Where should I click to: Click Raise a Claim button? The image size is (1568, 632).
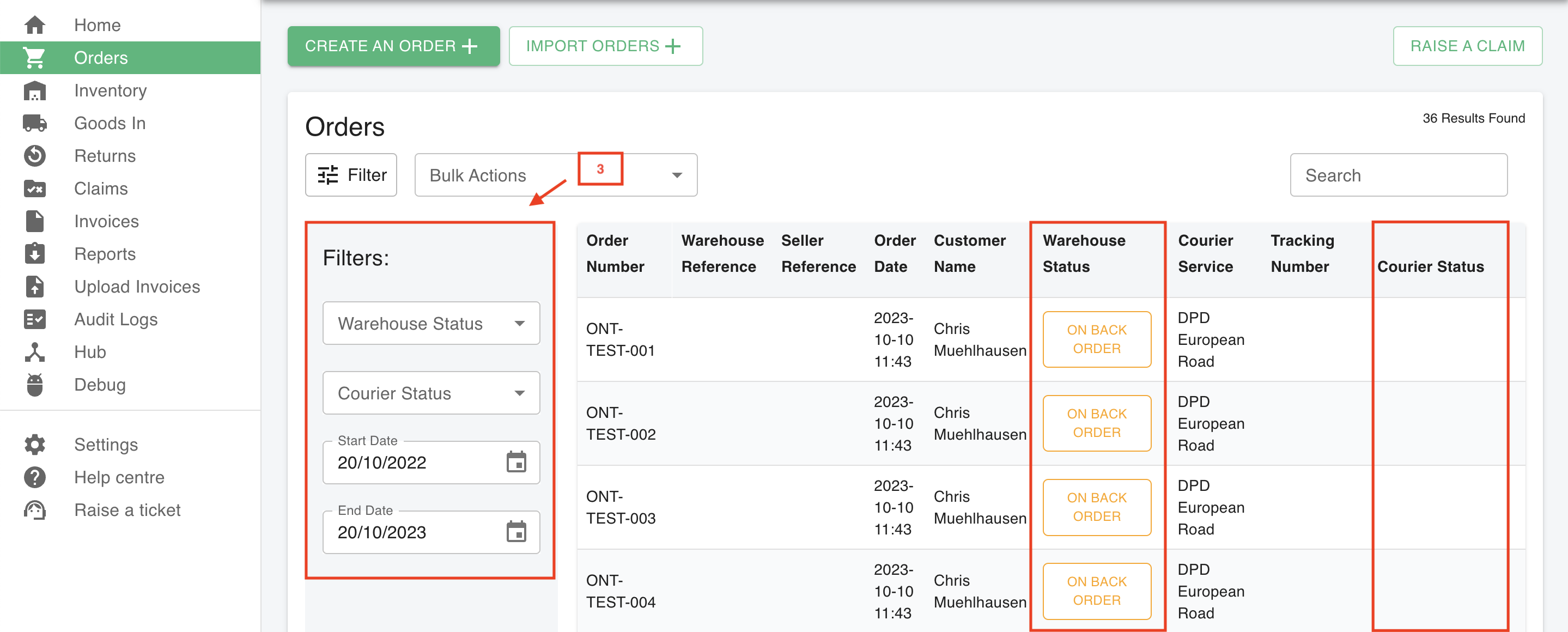pos(1467,46)
